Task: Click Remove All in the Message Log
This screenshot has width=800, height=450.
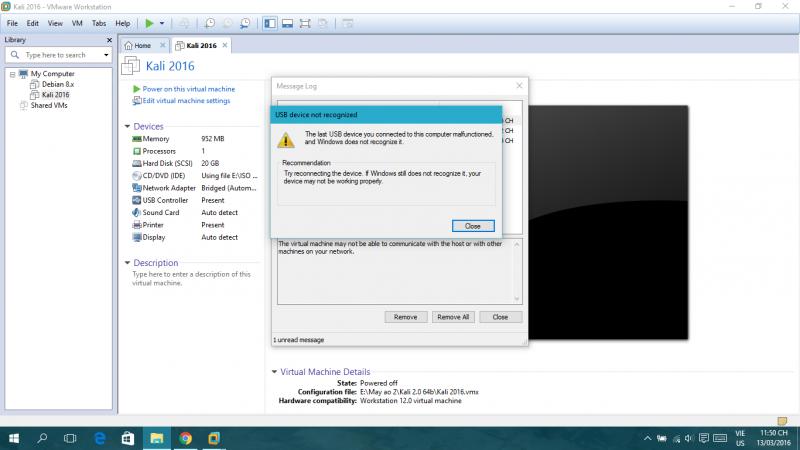Action: coord(453,317)
